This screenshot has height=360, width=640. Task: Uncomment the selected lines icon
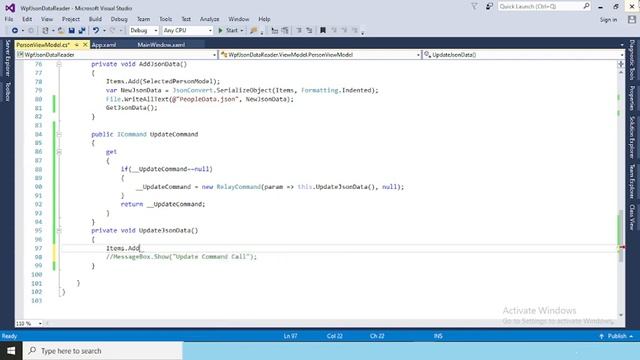pyautogui.click(x=309, y=31)
